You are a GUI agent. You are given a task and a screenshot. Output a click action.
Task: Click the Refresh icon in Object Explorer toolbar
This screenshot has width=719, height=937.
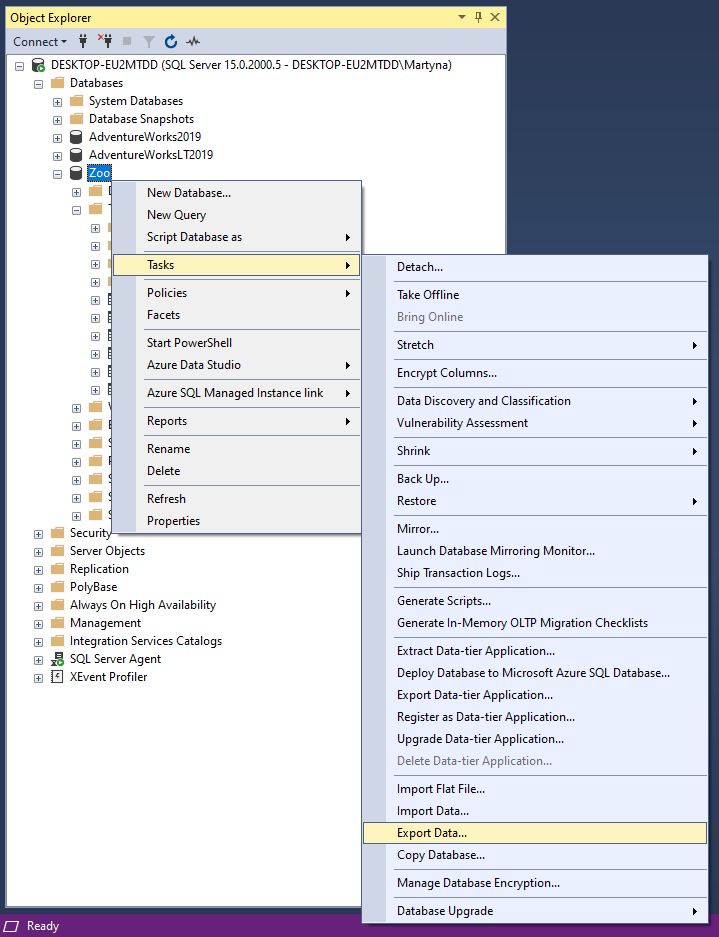[171, 41]
